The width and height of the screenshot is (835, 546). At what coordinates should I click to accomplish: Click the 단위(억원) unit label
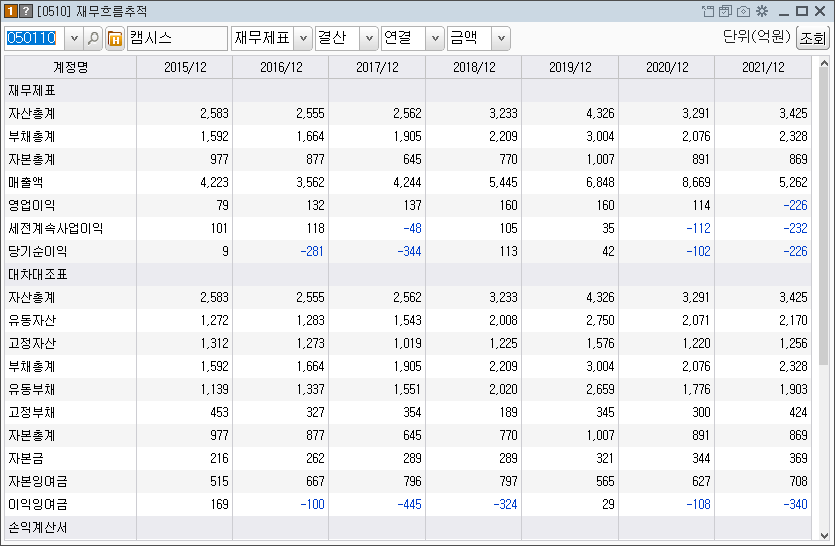(x=757, y=36)
